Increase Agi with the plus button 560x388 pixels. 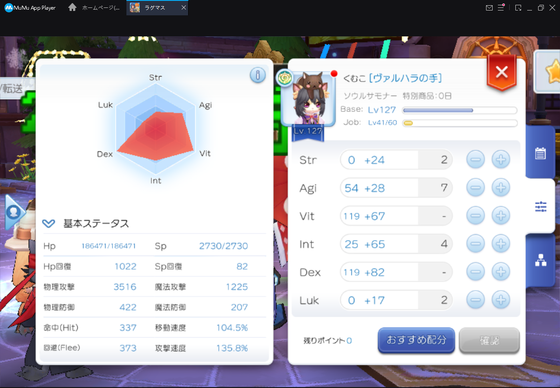pos(501,188)
